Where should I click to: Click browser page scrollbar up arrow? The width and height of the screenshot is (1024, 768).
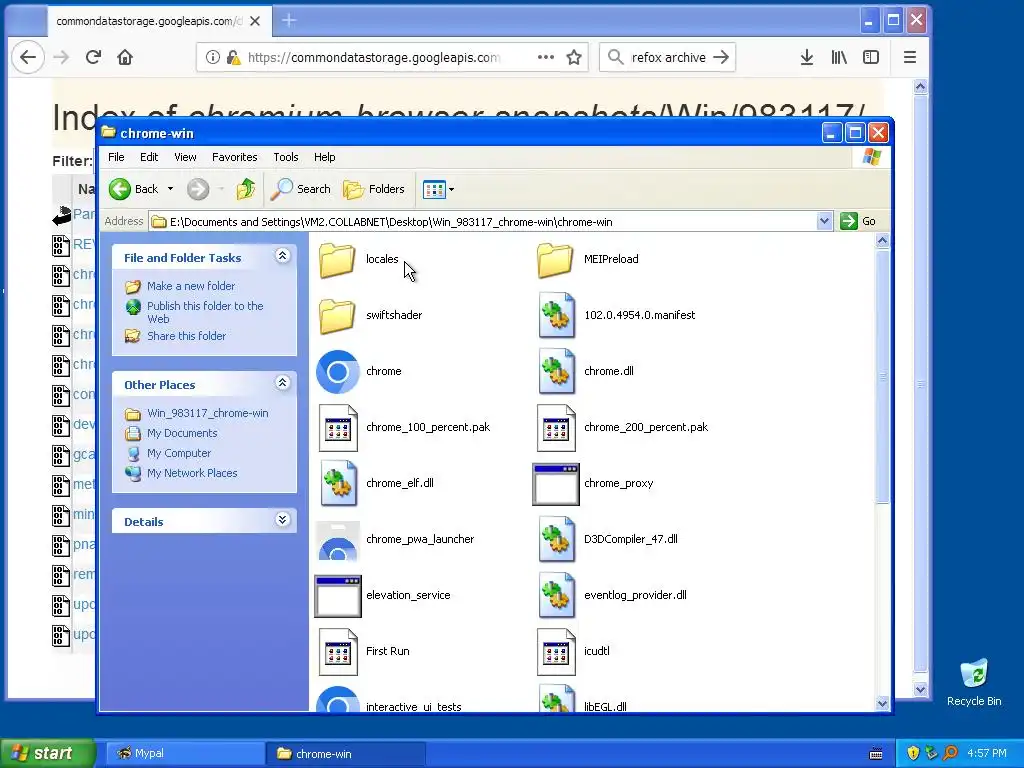(920, 87)
